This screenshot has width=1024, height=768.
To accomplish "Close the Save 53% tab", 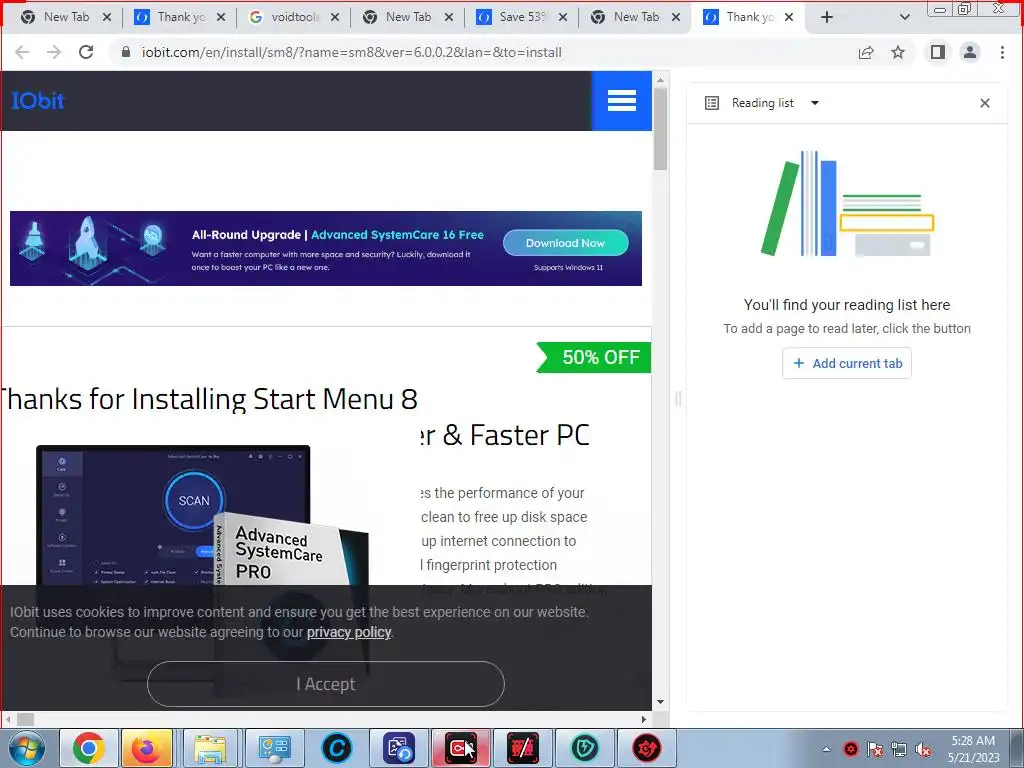I will click(563, 18).
